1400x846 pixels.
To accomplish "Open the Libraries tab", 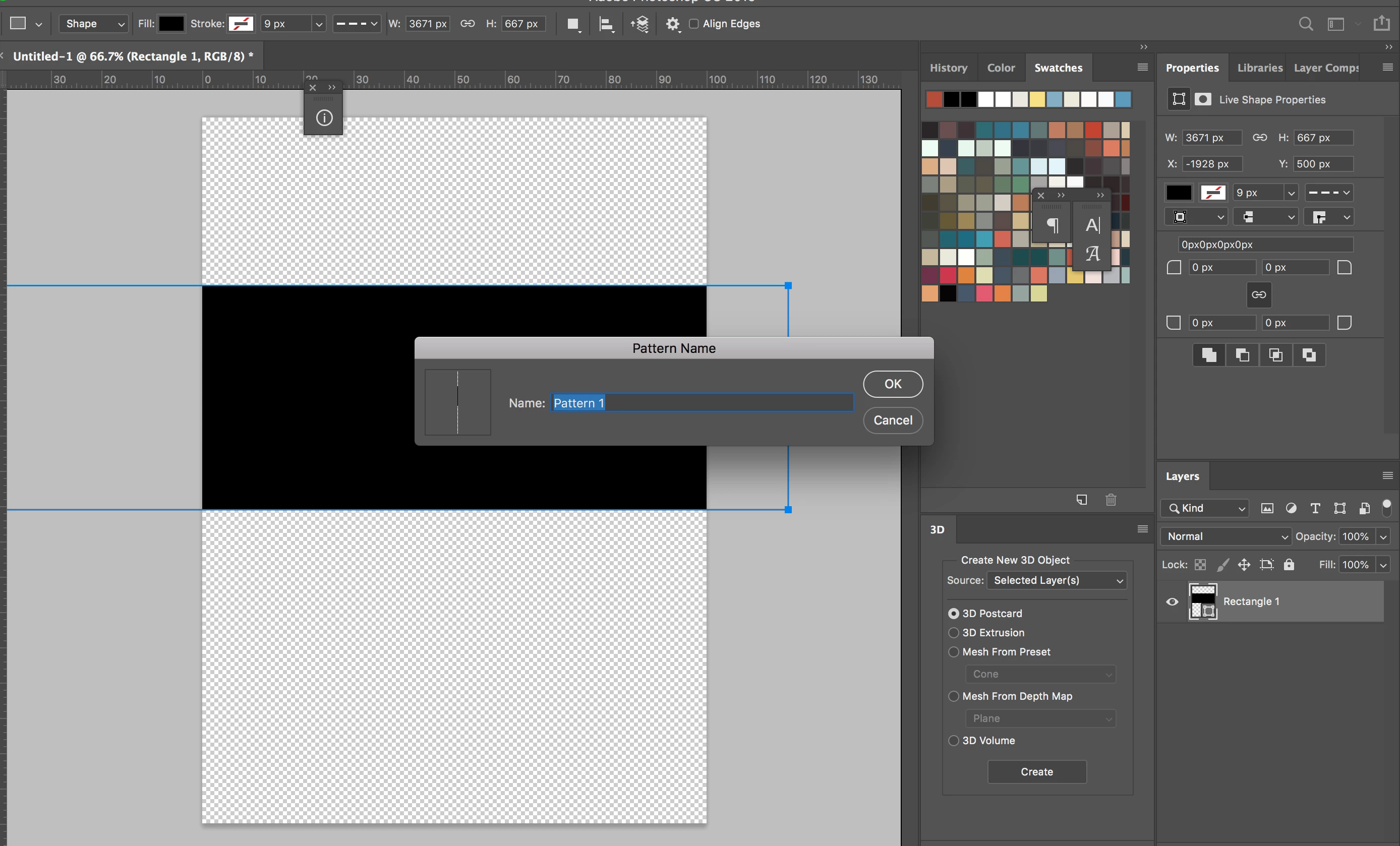I will (1259, 68).
